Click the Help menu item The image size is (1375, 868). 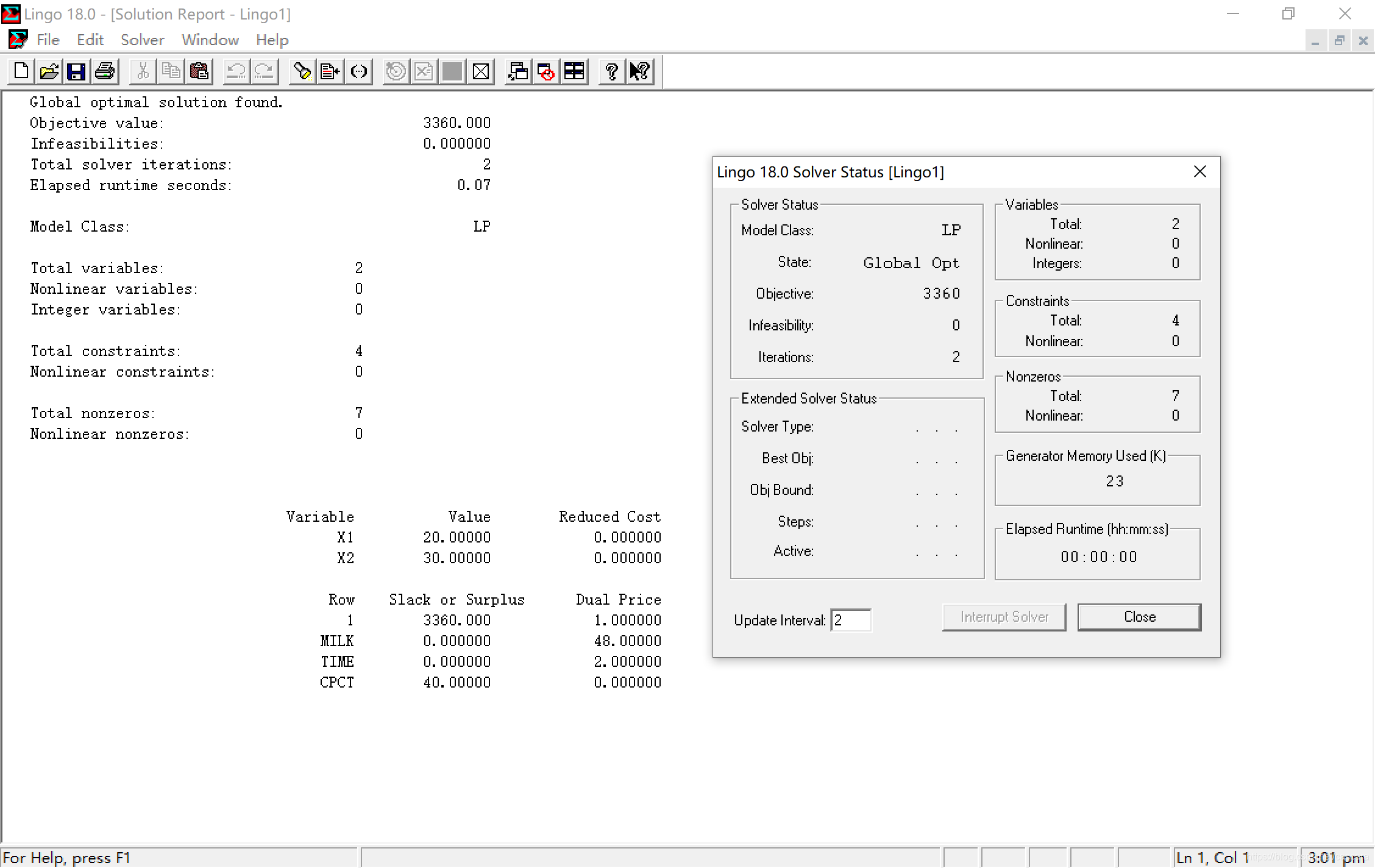pyautogui.click(x=271, y=40)
